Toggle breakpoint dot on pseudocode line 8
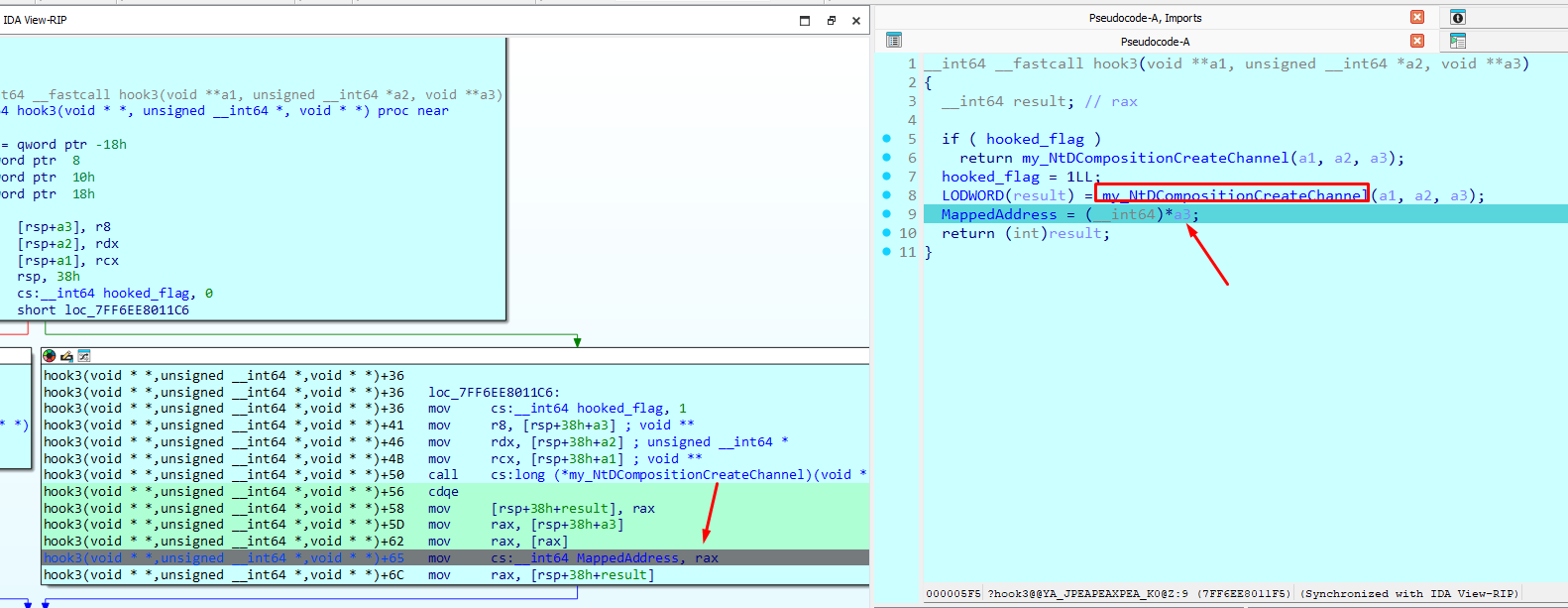Image resolution: width=1568 pixels, height=608 pixels. pyautogui.click(x=887, y=195)
